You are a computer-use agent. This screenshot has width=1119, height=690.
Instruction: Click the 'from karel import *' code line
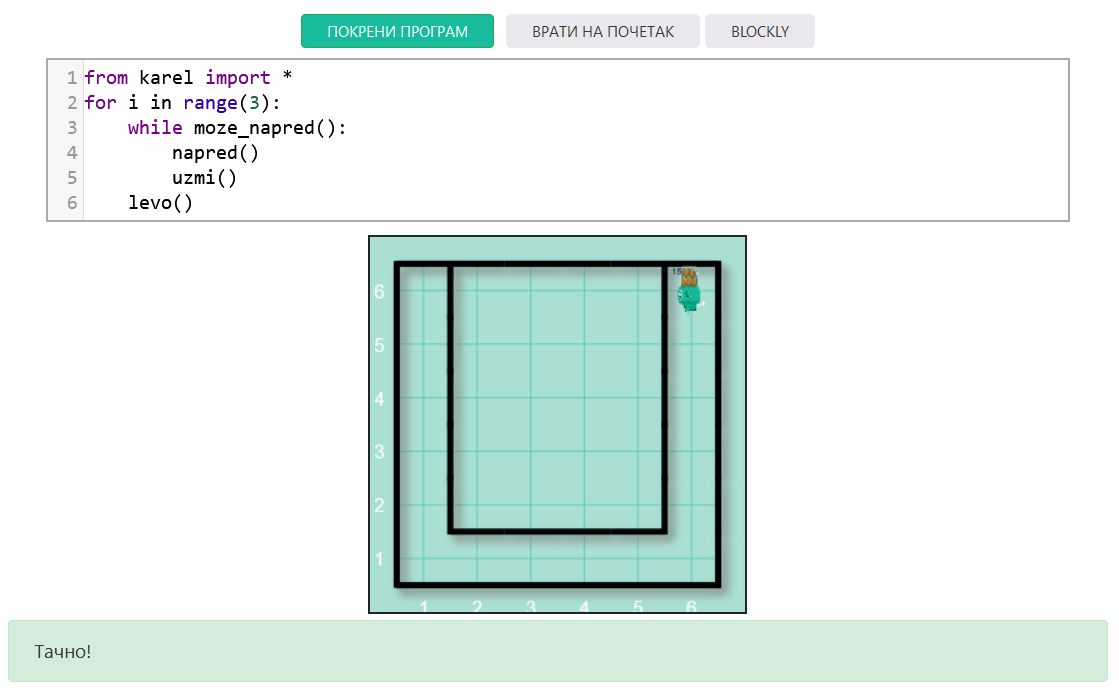click(x=188, y=78)
